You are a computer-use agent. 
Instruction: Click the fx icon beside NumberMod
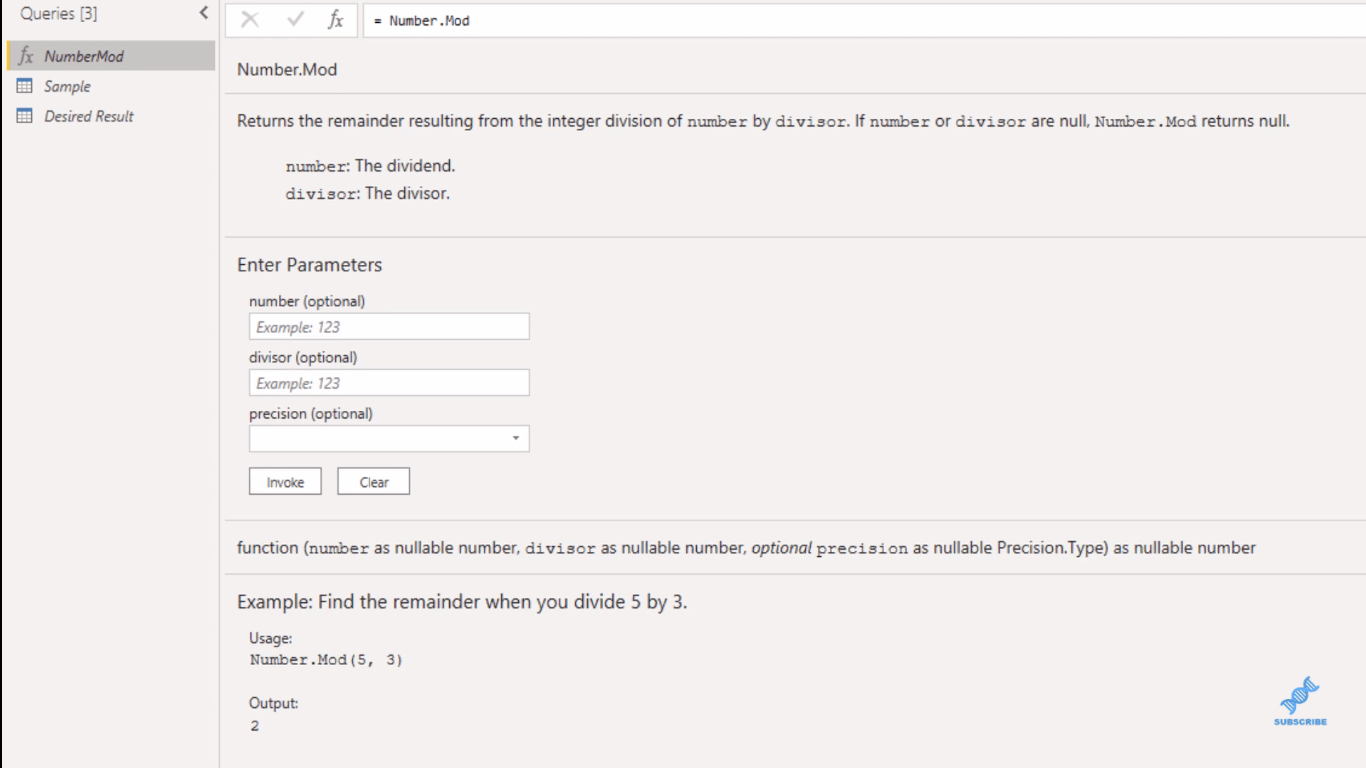26,56
